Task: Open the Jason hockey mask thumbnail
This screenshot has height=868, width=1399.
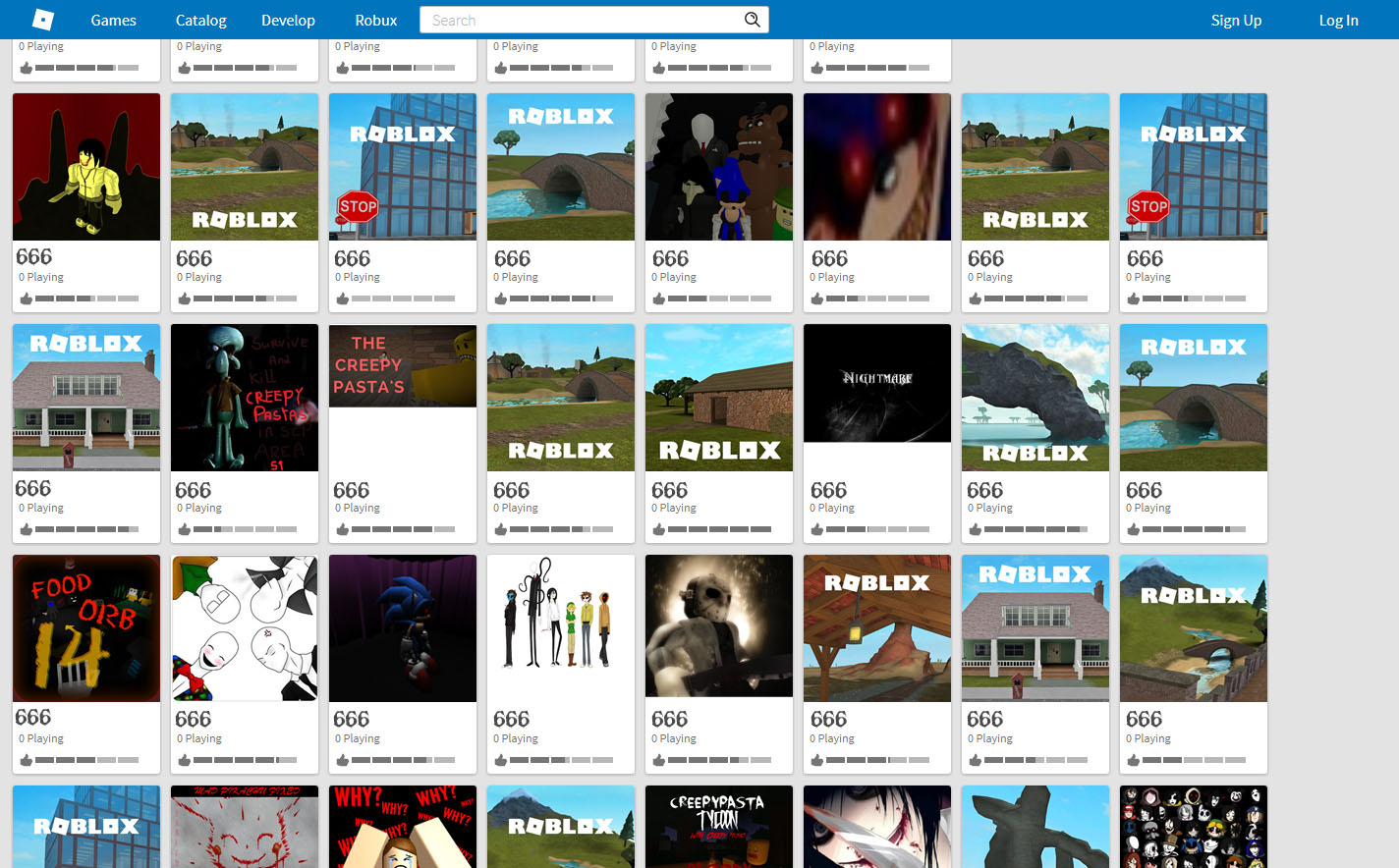Action: pos(719,626)
